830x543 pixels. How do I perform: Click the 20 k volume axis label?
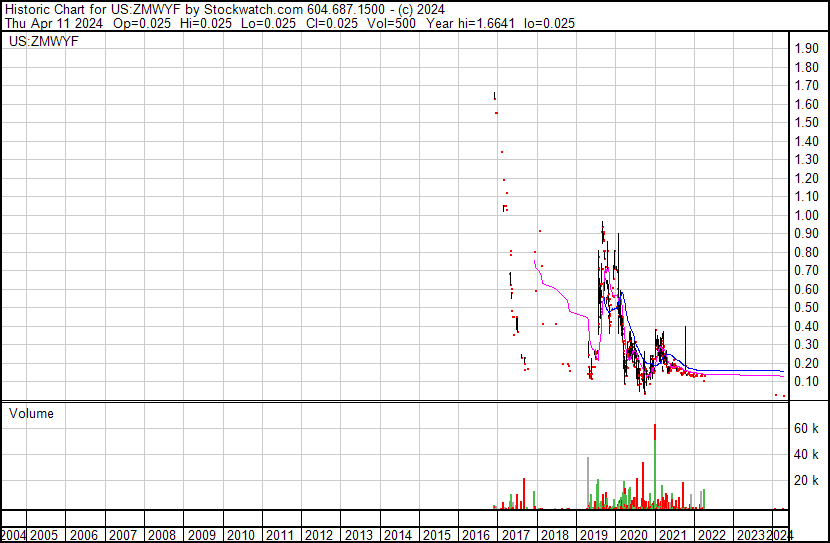coord(807,480)
